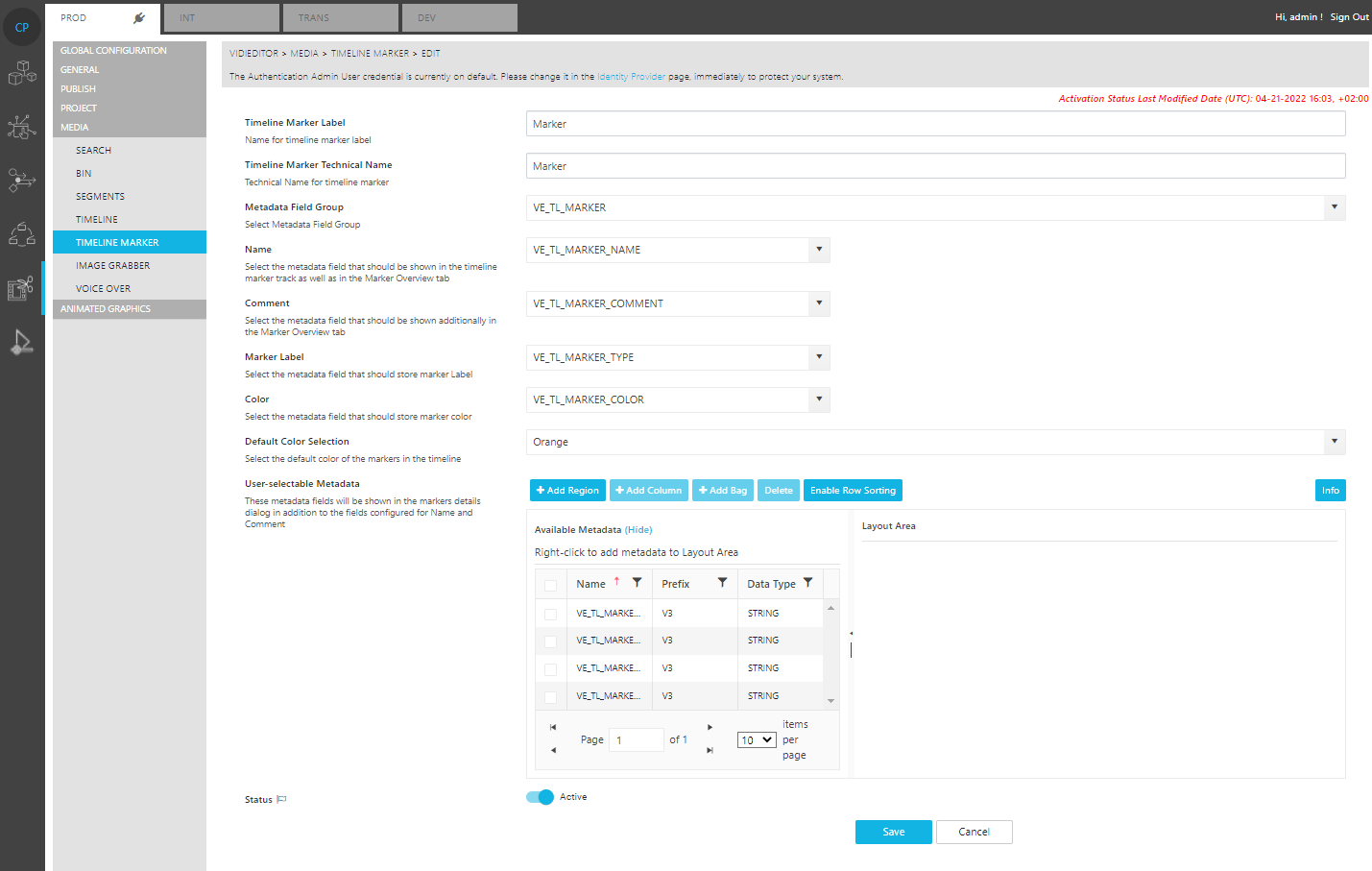Check the first metadata row checkbox
This screenshot has height=871, width=1372.
click(x=550, y=614)
